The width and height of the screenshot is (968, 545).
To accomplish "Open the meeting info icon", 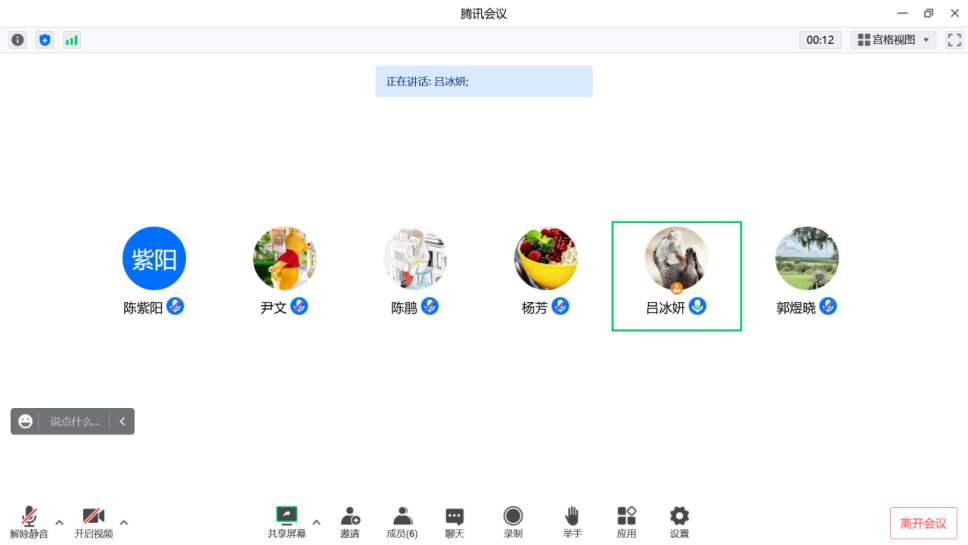I will (18, 40).
